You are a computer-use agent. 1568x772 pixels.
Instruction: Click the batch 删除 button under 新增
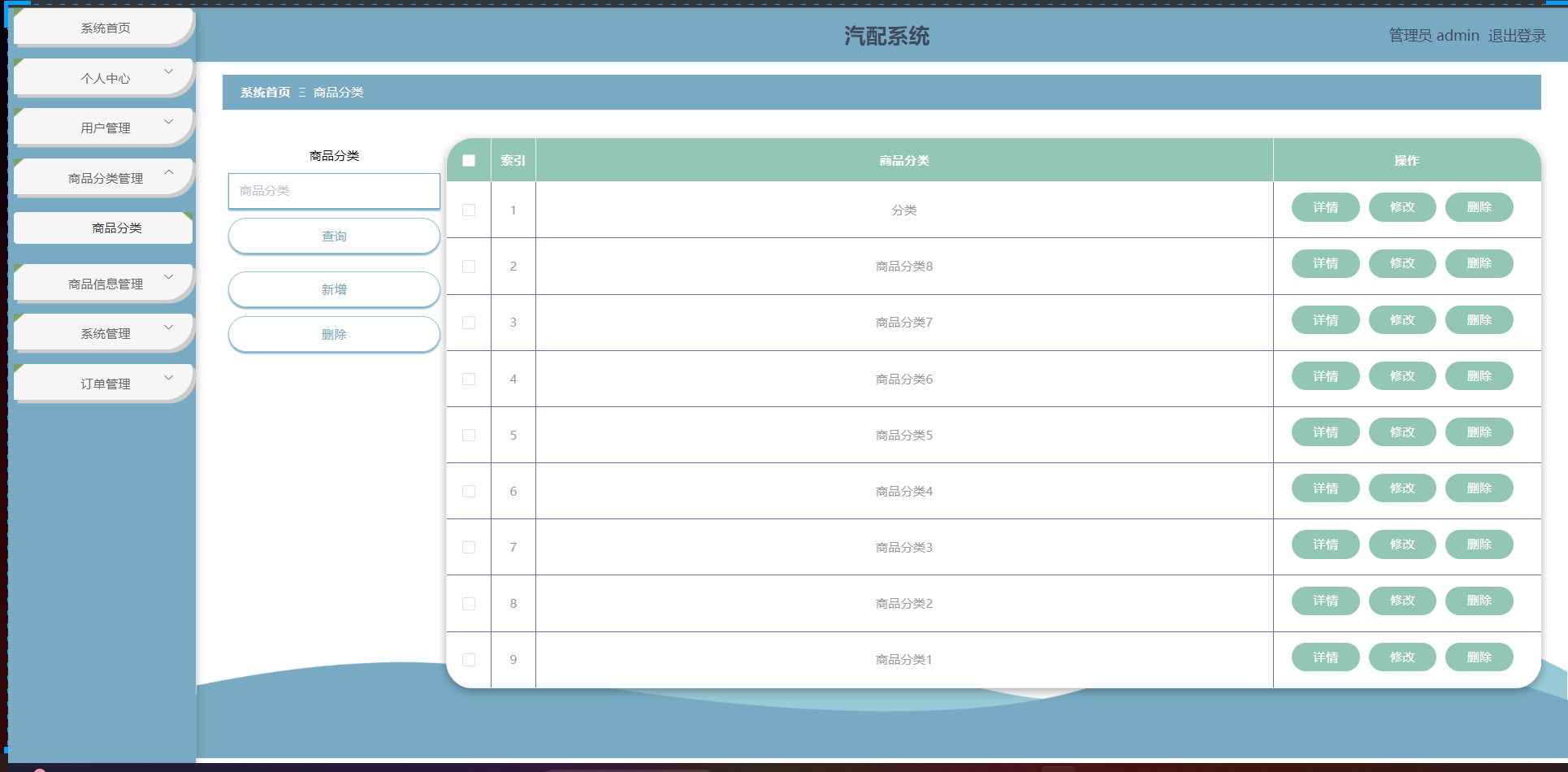(x=334, y=334)
